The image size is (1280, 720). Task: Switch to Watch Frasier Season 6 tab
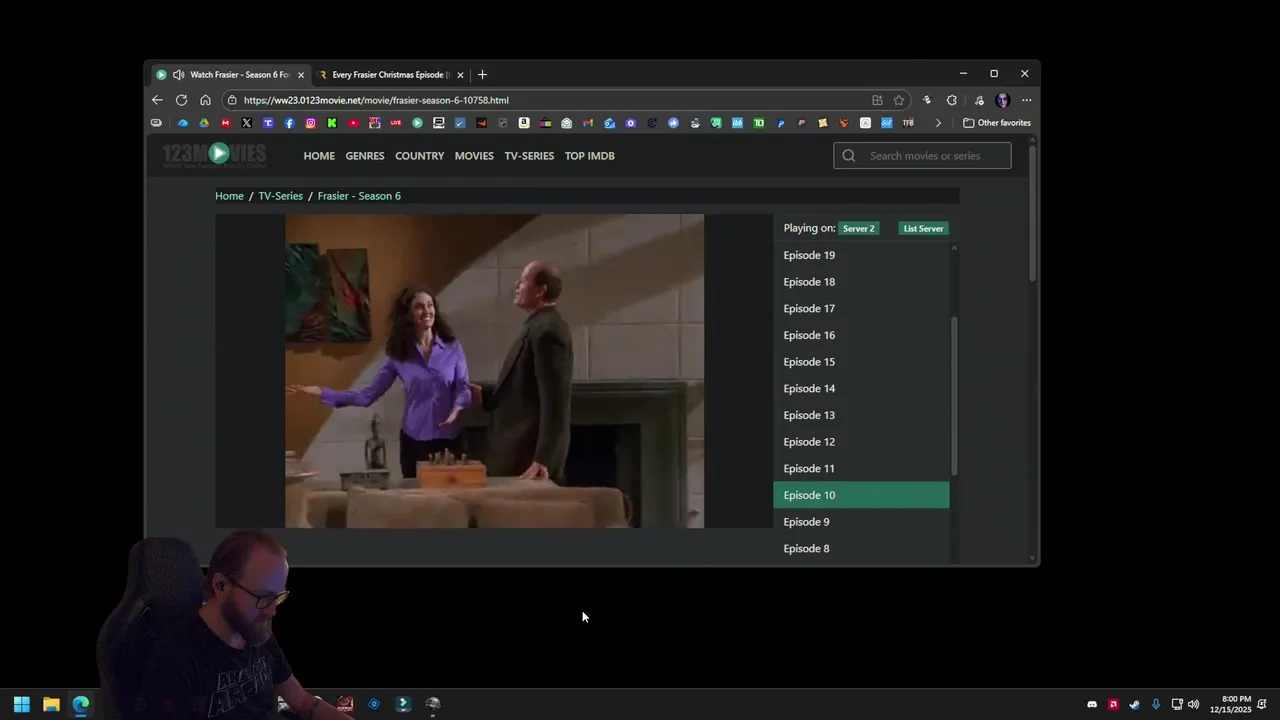[230, 75]
